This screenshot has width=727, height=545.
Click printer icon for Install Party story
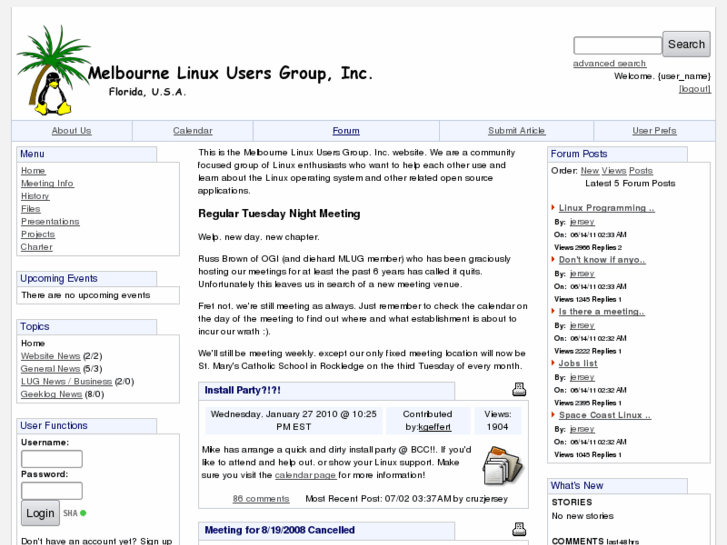(x=519, y=389)
